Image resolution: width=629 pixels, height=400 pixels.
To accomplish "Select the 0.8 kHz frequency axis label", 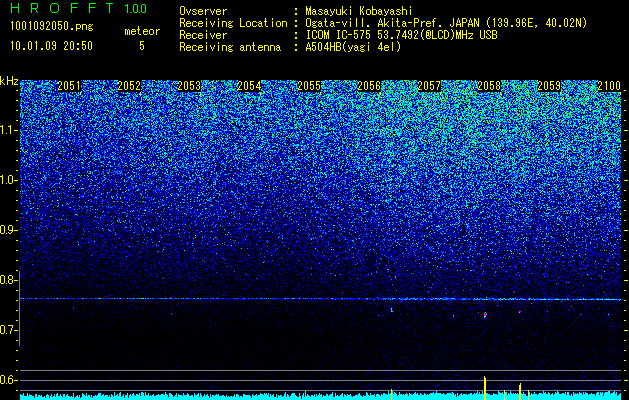I will pos(9,280).
